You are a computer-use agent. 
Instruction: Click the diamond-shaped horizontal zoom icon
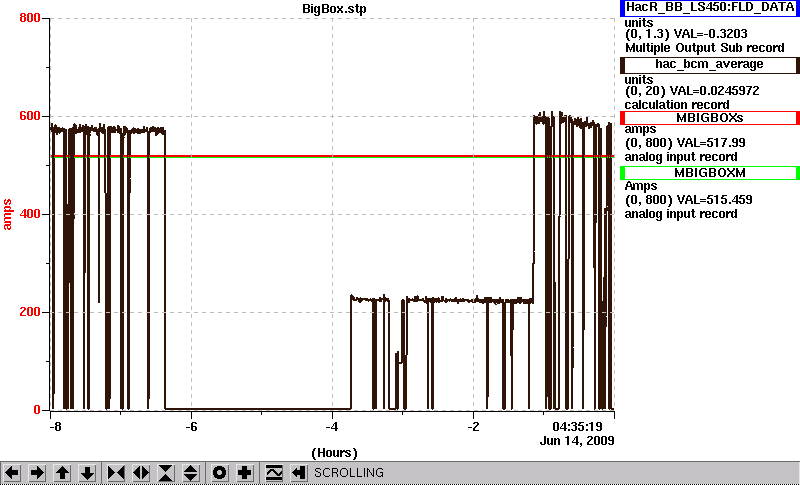point(141,473)
